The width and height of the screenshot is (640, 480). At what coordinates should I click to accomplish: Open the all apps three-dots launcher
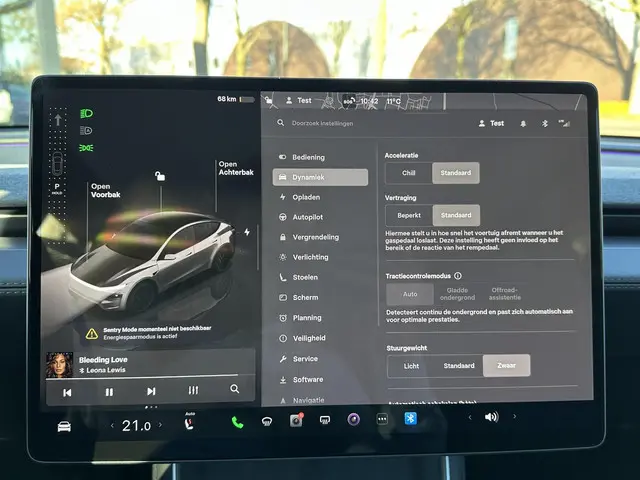[381, 420]
